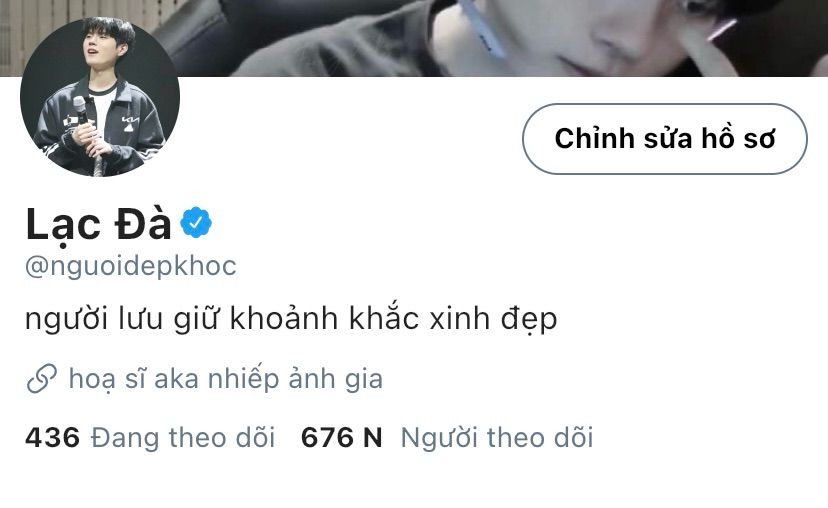Open the 'hoạ sĩ aka nhiếp ảnh gia' link
The image size is (828, 508).
point(226,379)
